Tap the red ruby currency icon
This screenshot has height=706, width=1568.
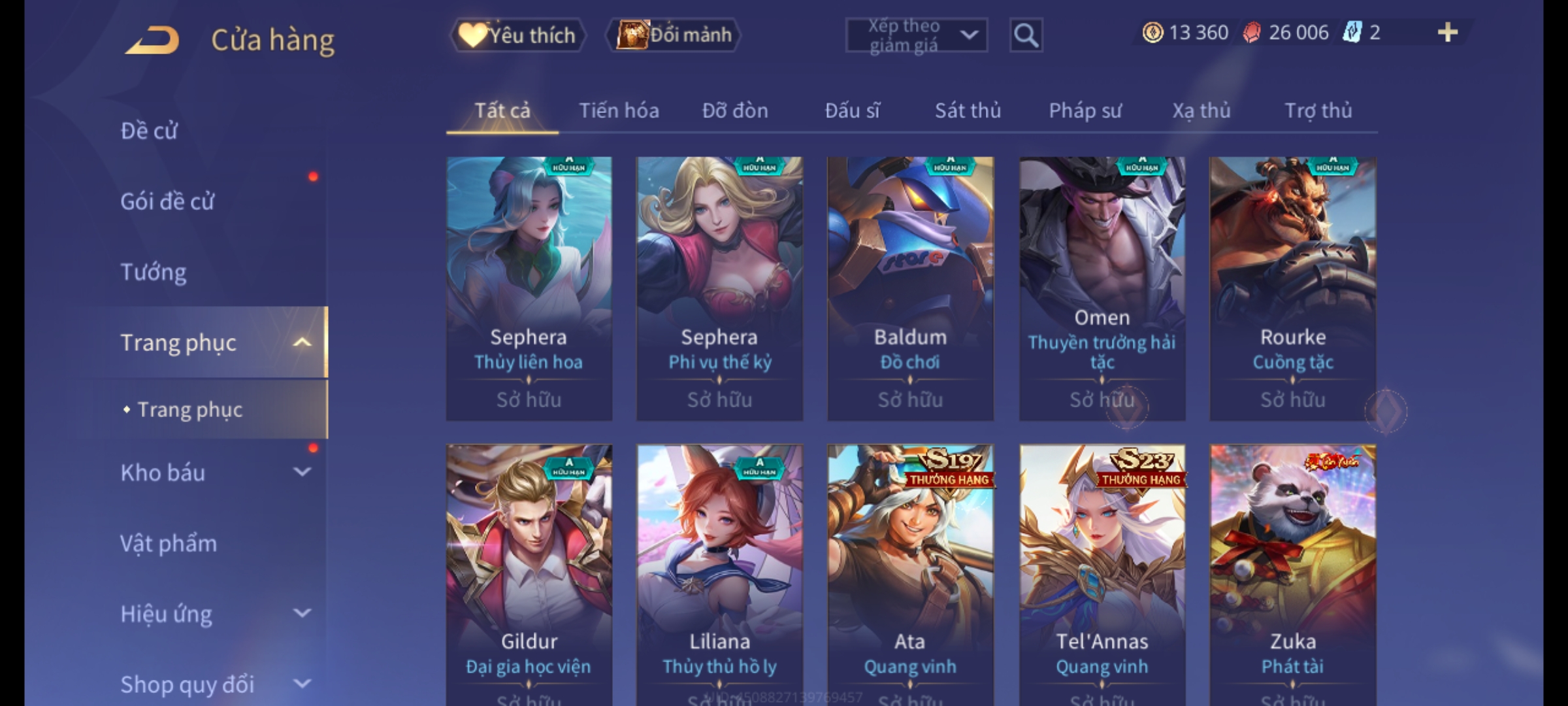(1251, 32)
